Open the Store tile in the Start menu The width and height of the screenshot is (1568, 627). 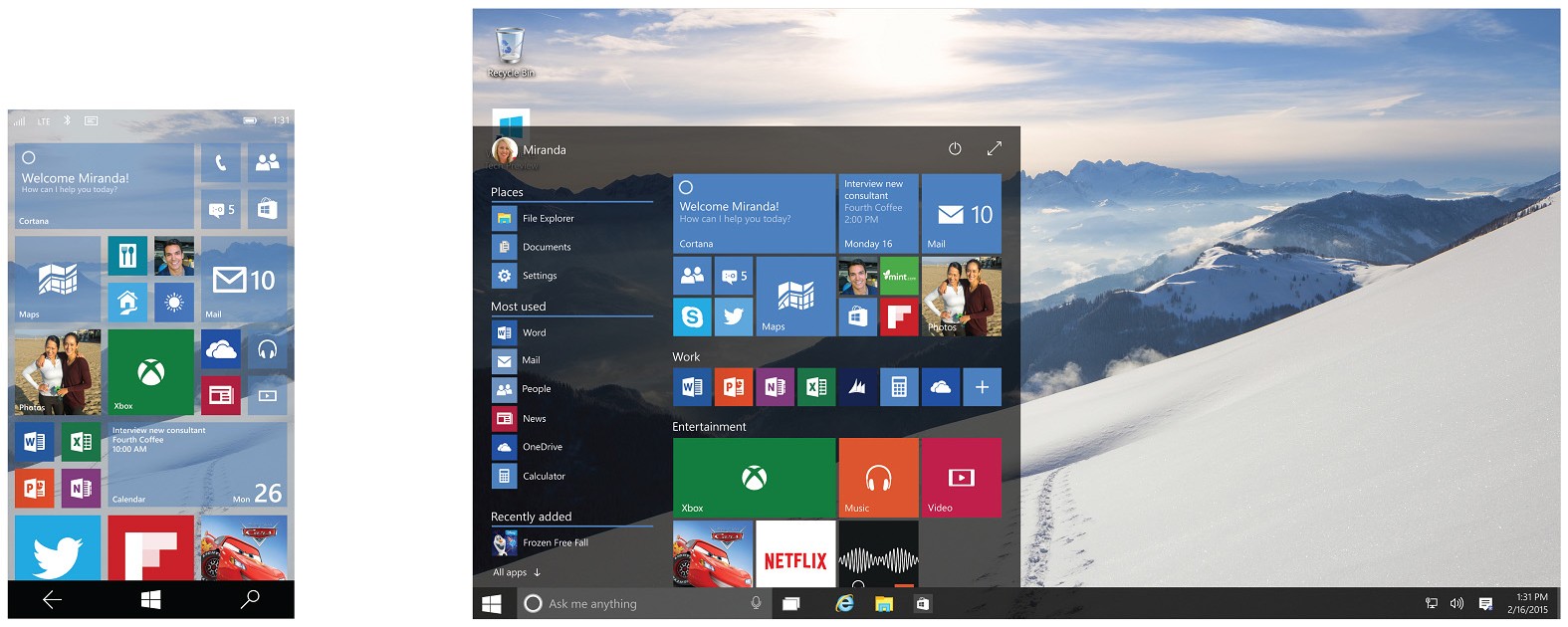pos(858,317)
